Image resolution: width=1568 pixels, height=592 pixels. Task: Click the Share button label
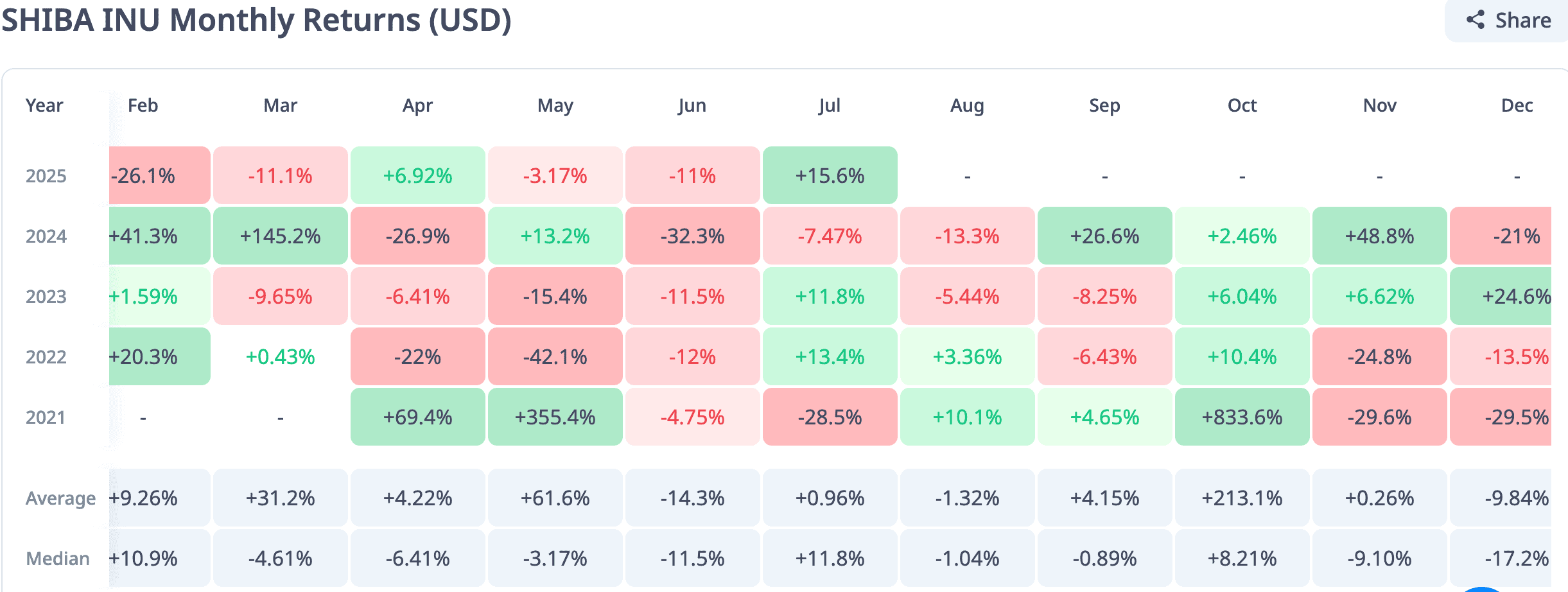pyautogui.click(x=1523, y=21)
